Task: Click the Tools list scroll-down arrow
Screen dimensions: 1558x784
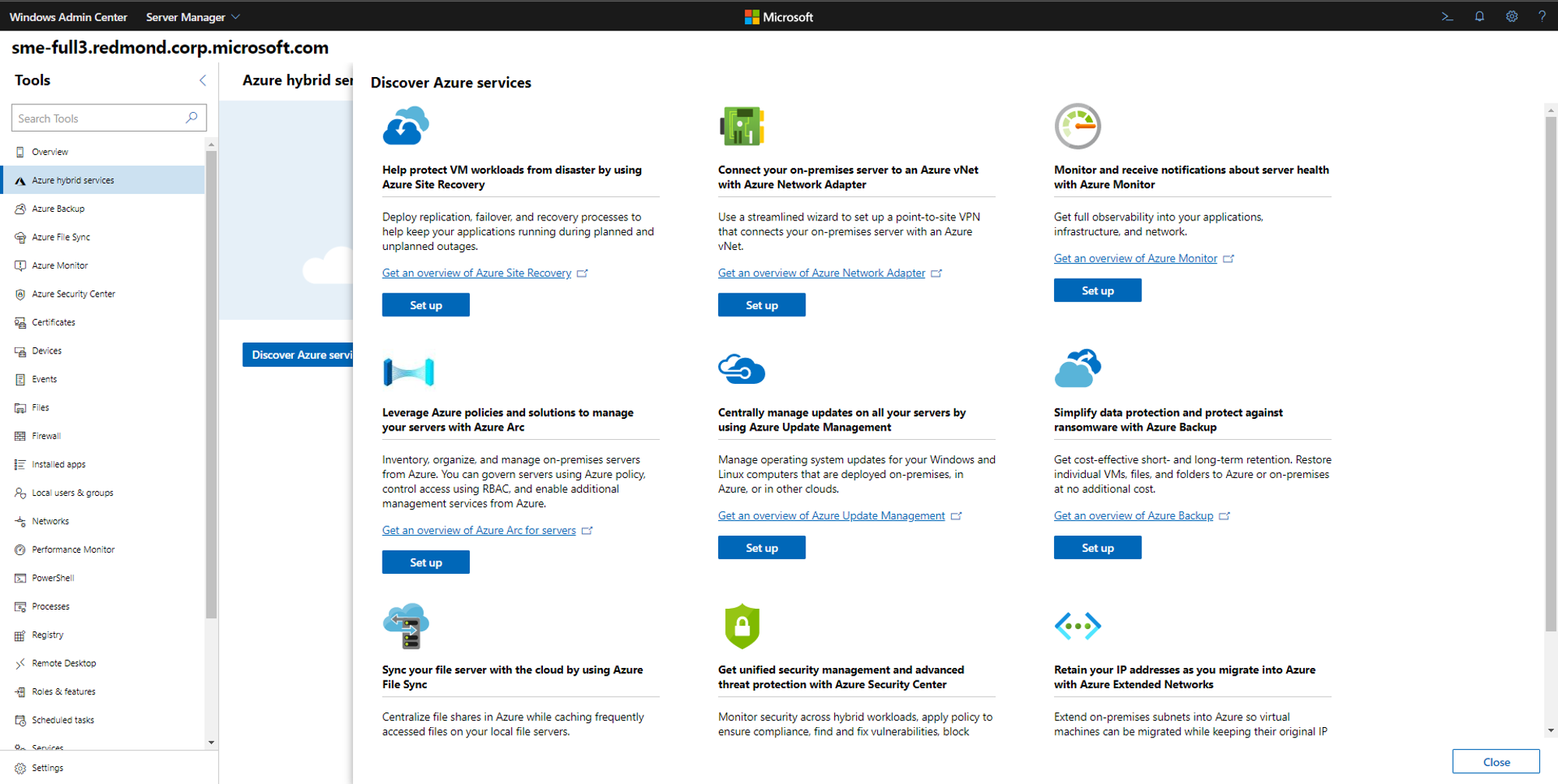Action: pos(211,743)
